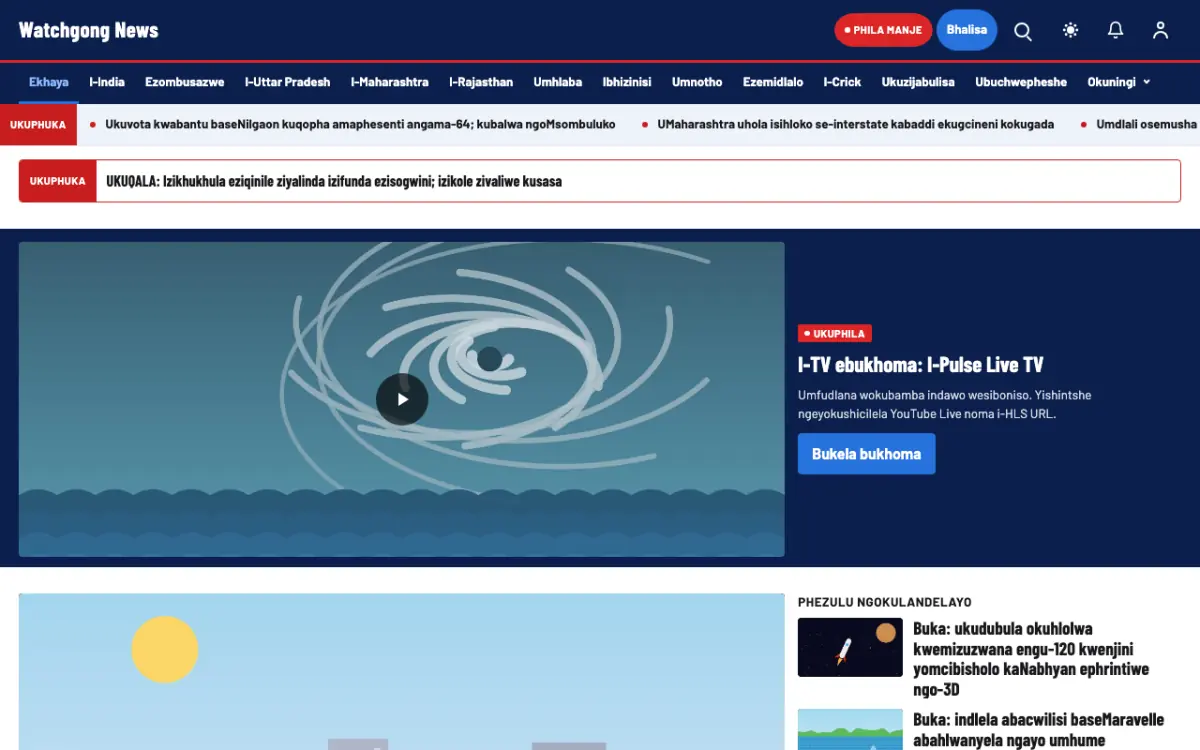Open the Ukuzijabulisa section
This screenshot has width=1200, height=750.
pos(918,82)
